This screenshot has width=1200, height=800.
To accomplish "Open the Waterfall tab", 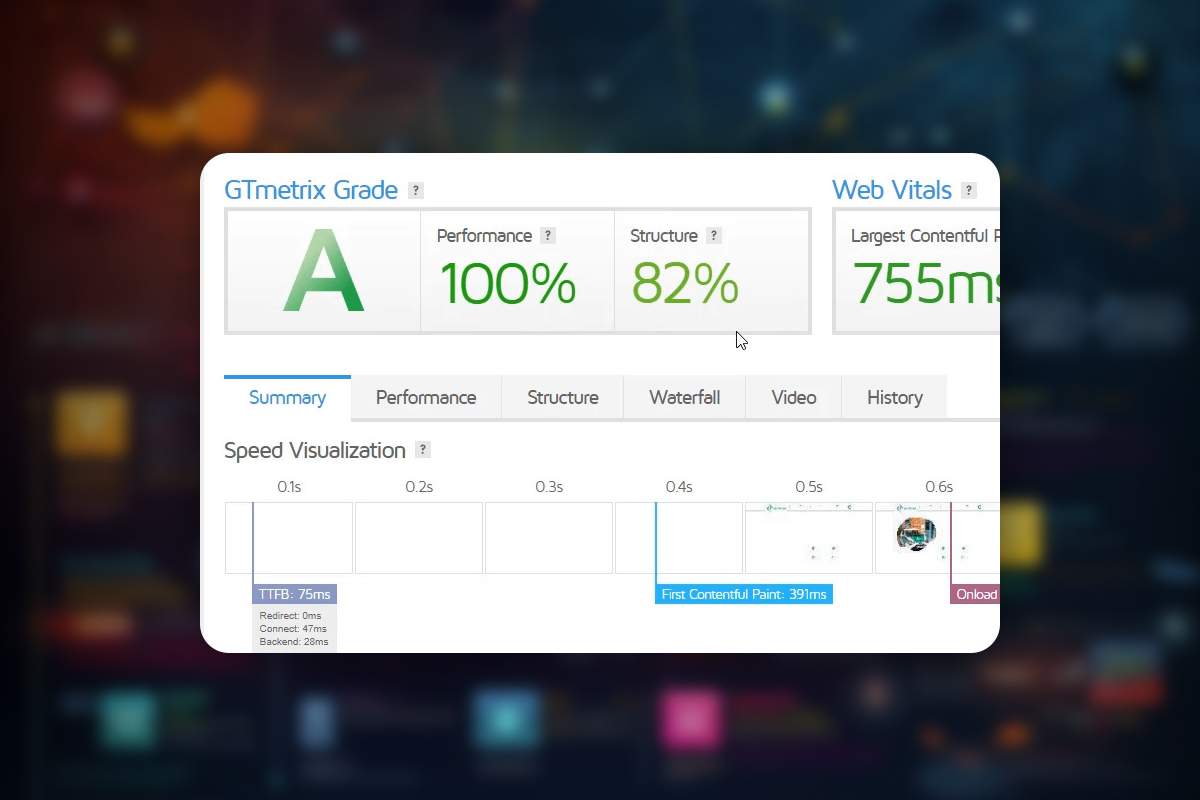I will click(685, 397).
